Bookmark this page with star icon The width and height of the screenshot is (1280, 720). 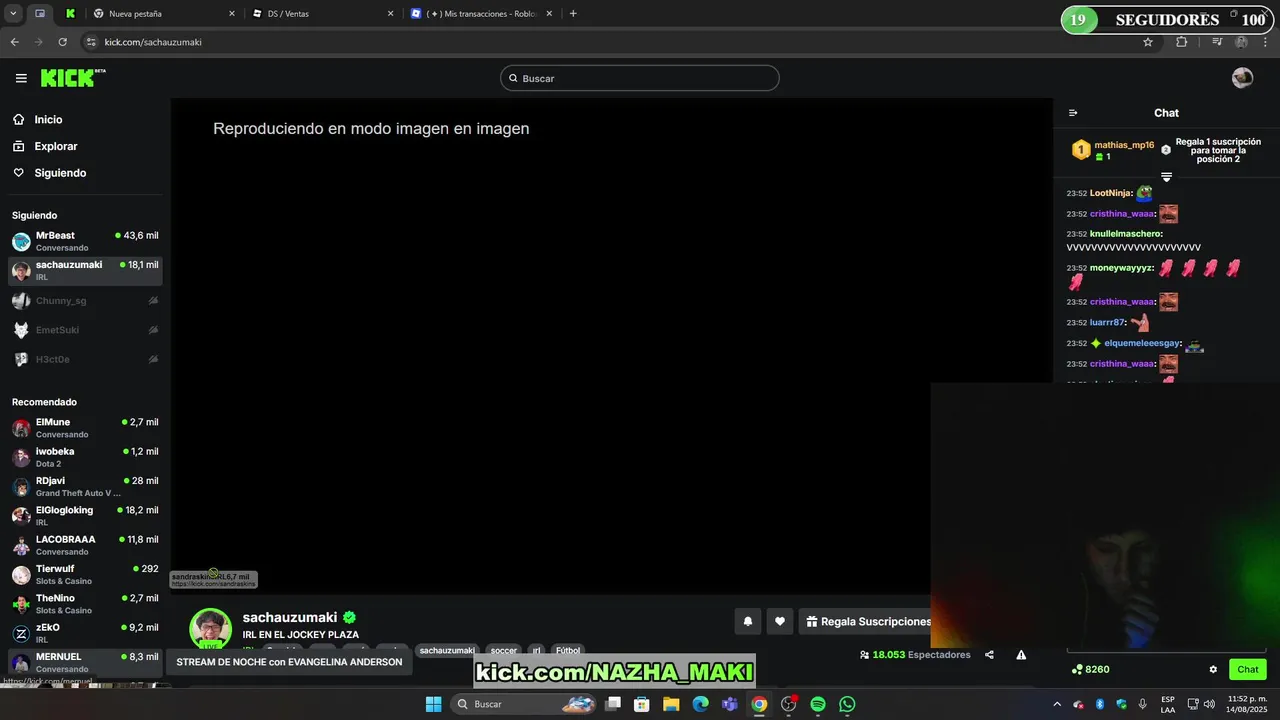click(1148, 42)
